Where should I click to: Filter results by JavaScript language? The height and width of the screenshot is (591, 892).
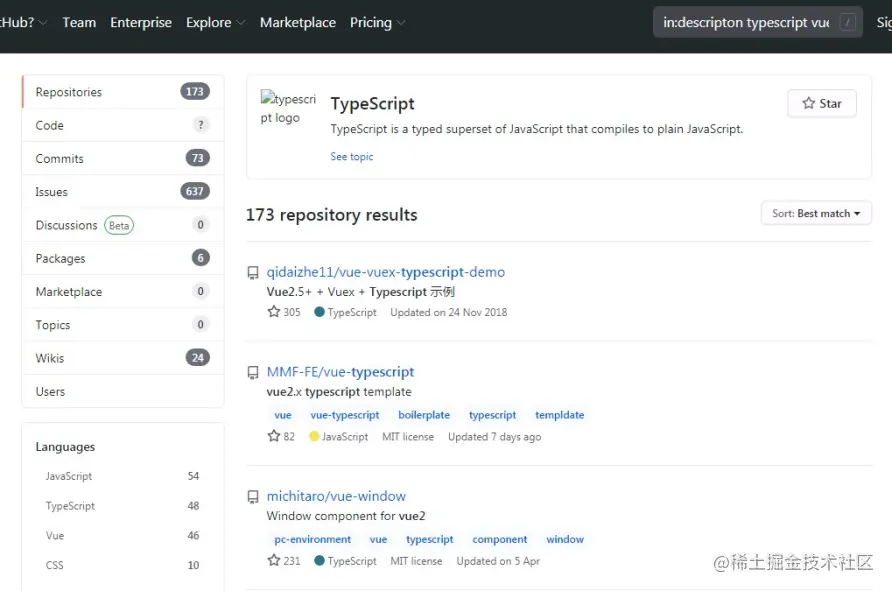tap(69, 476)
